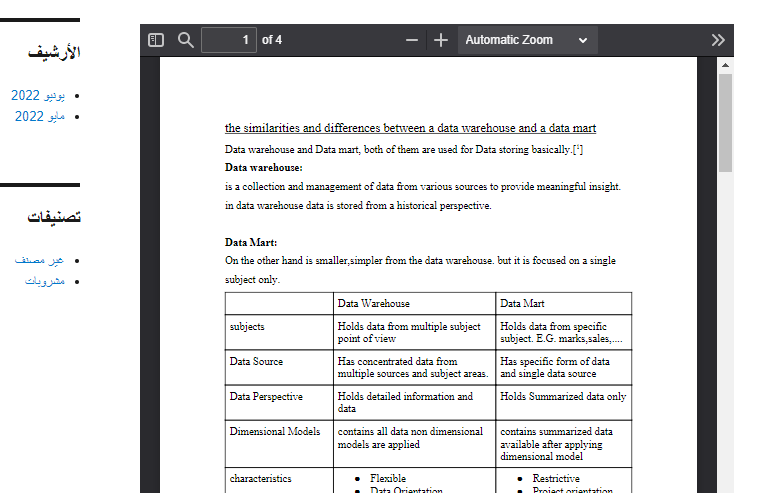Open the غير مصنف category link
The width and height of the screenshot is (762, 493).
tap(40, 260)
